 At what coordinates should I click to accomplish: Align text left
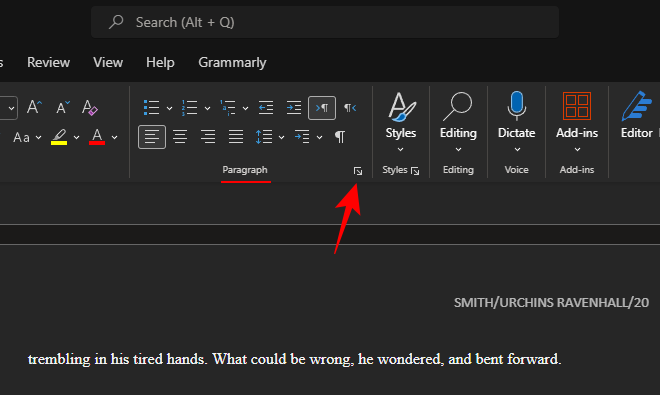[x=152, y=137]
